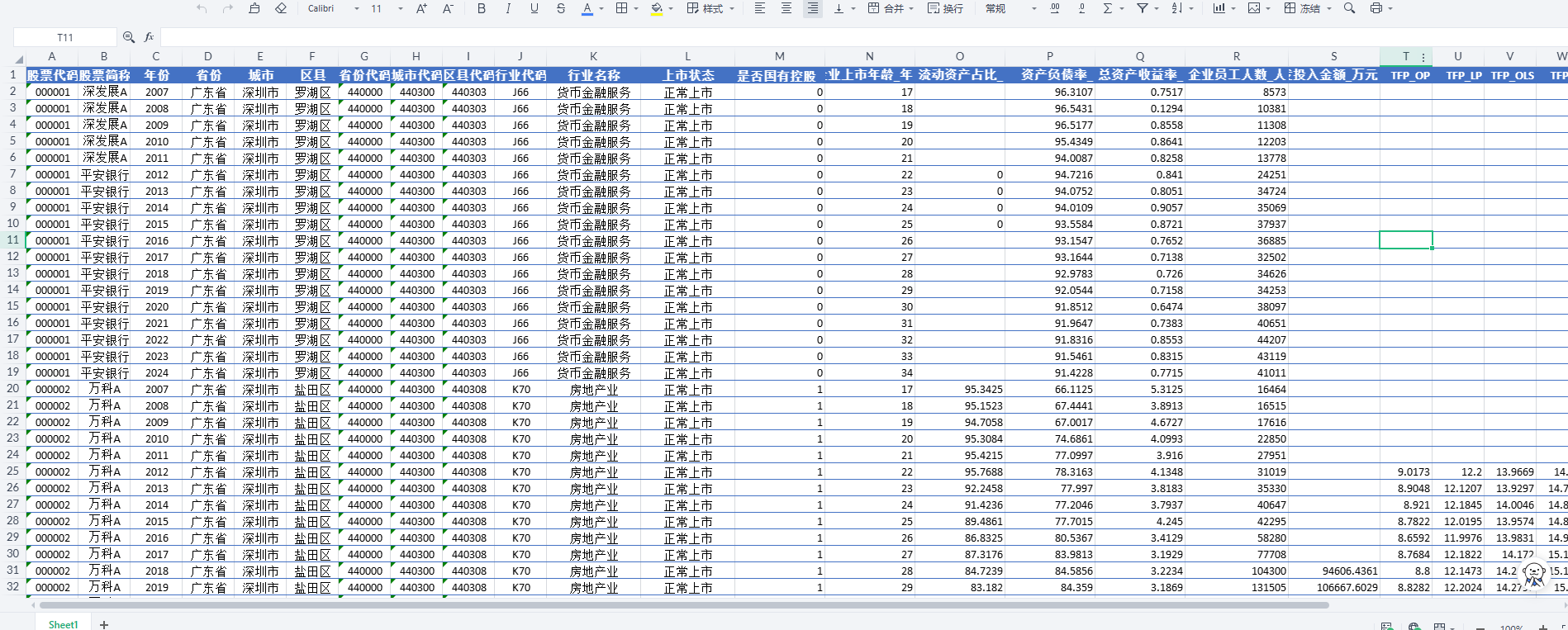
Task: Align text to the right
Action: [813, 8]
